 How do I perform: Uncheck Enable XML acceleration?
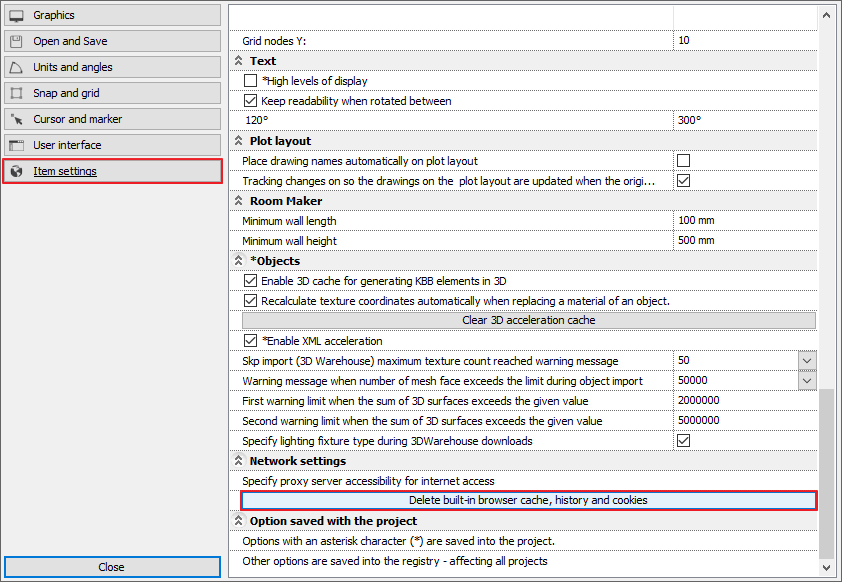point(250,340)
